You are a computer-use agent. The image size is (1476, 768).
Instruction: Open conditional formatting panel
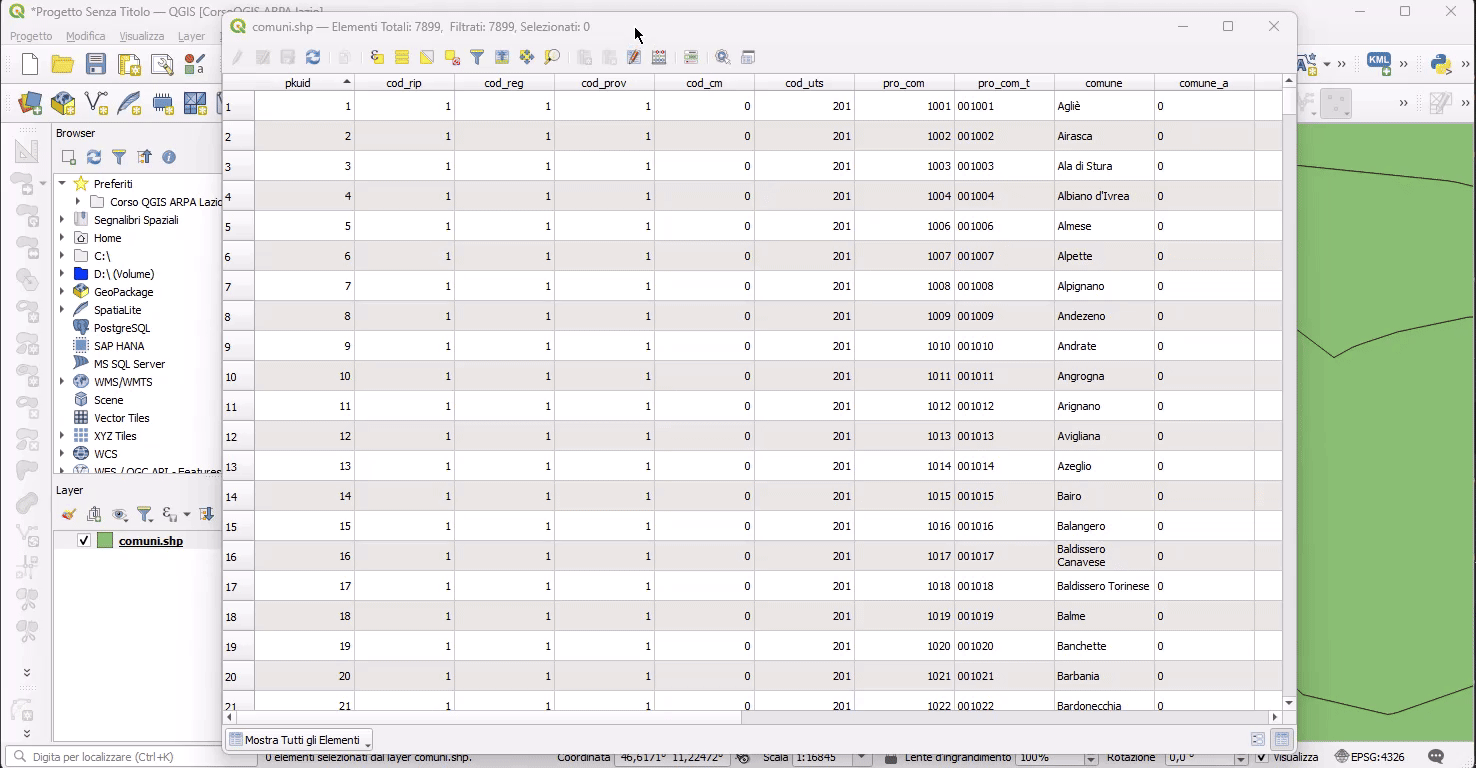(691, 58)
